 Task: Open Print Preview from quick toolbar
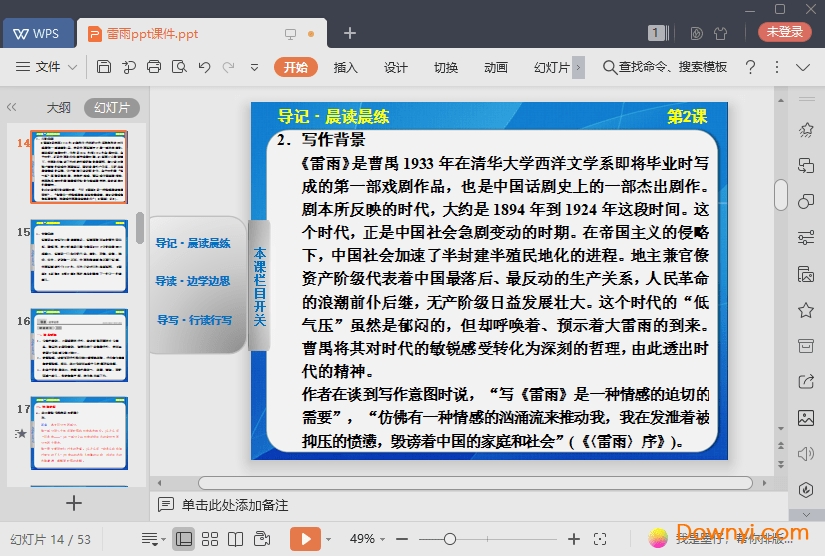click(x=179, y=67)
